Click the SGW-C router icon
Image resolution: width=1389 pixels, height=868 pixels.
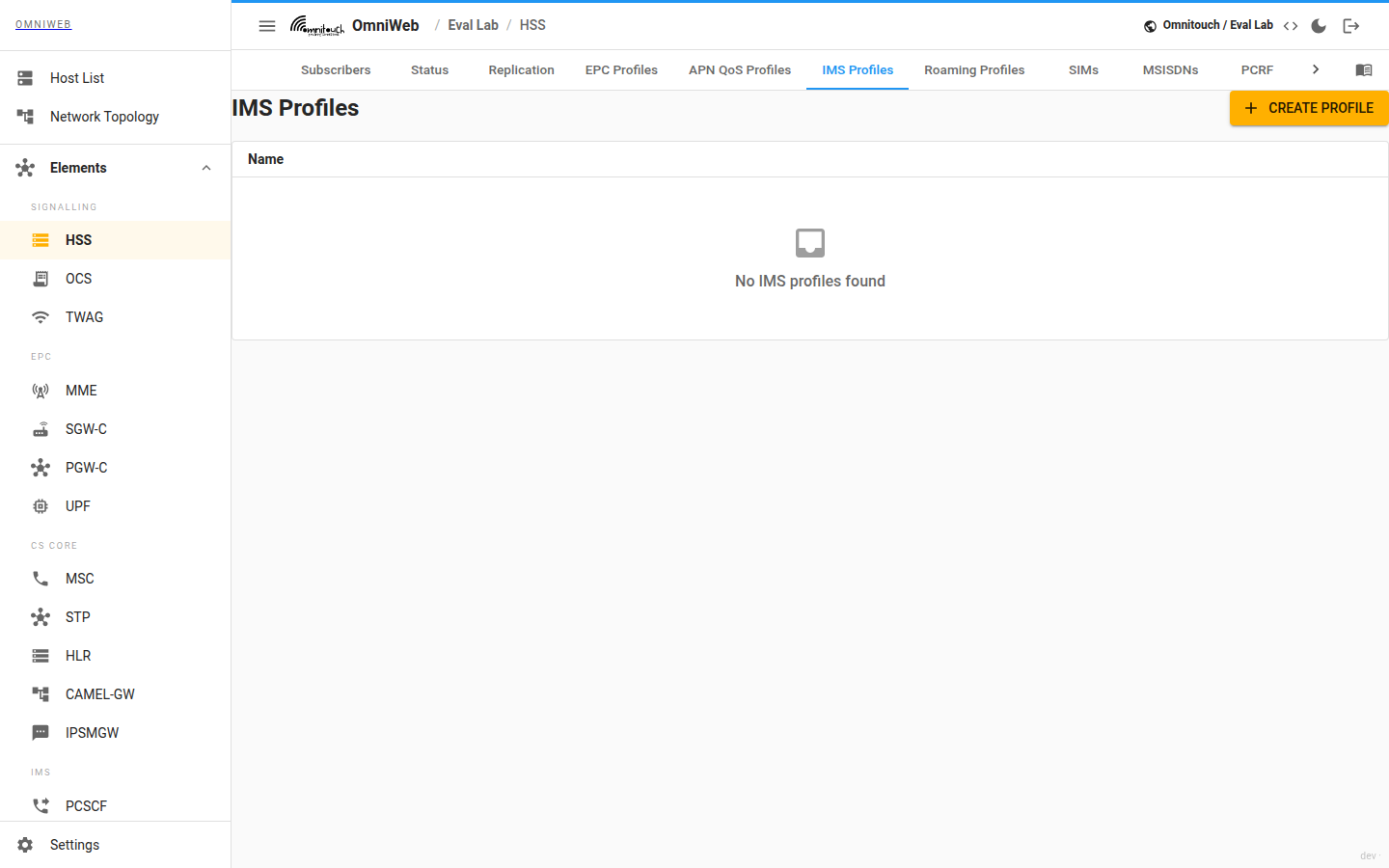(x=41, y=429)
